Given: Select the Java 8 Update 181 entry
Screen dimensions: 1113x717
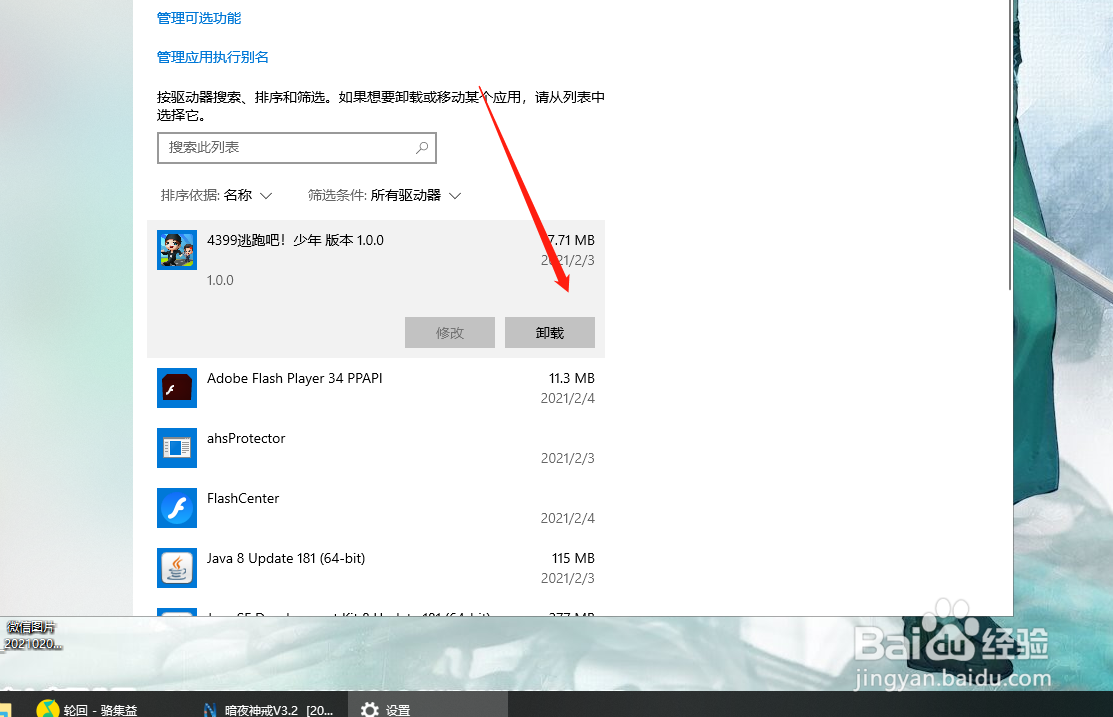Looking at the screenshot, I should pos(375,568).
